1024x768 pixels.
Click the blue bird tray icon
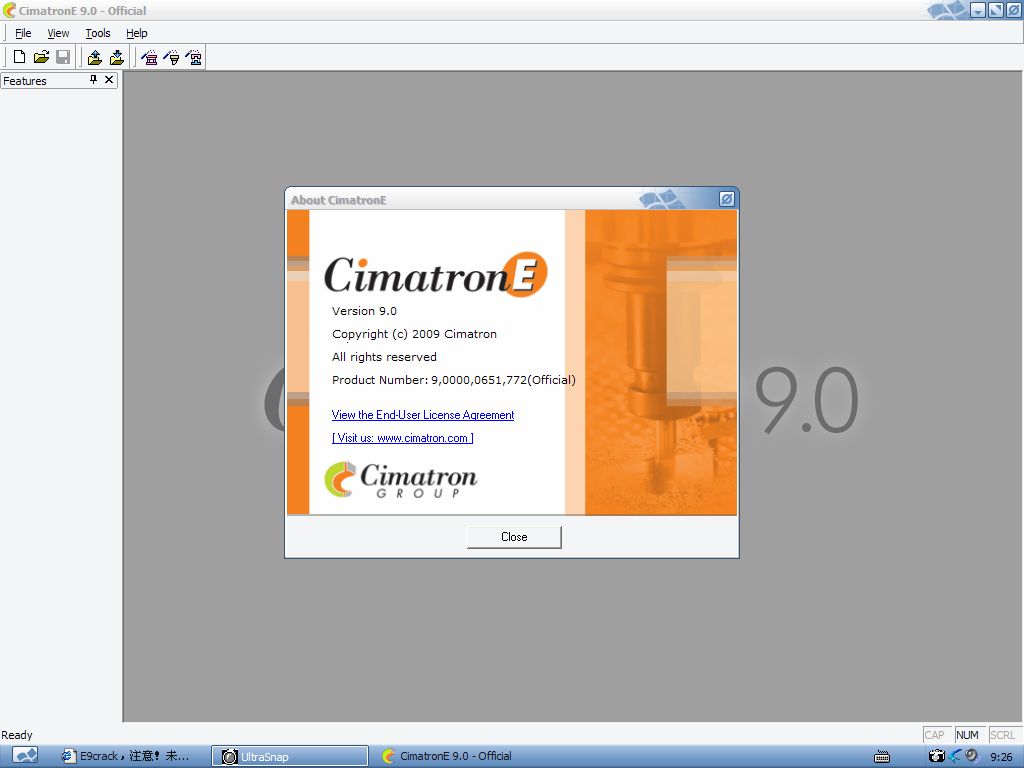(x=955, y=756)
